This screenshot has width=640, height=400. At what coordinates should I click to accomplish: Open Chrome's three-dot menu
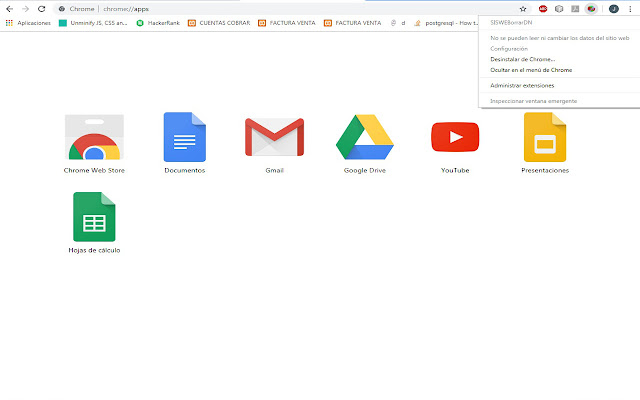(630, 9)
